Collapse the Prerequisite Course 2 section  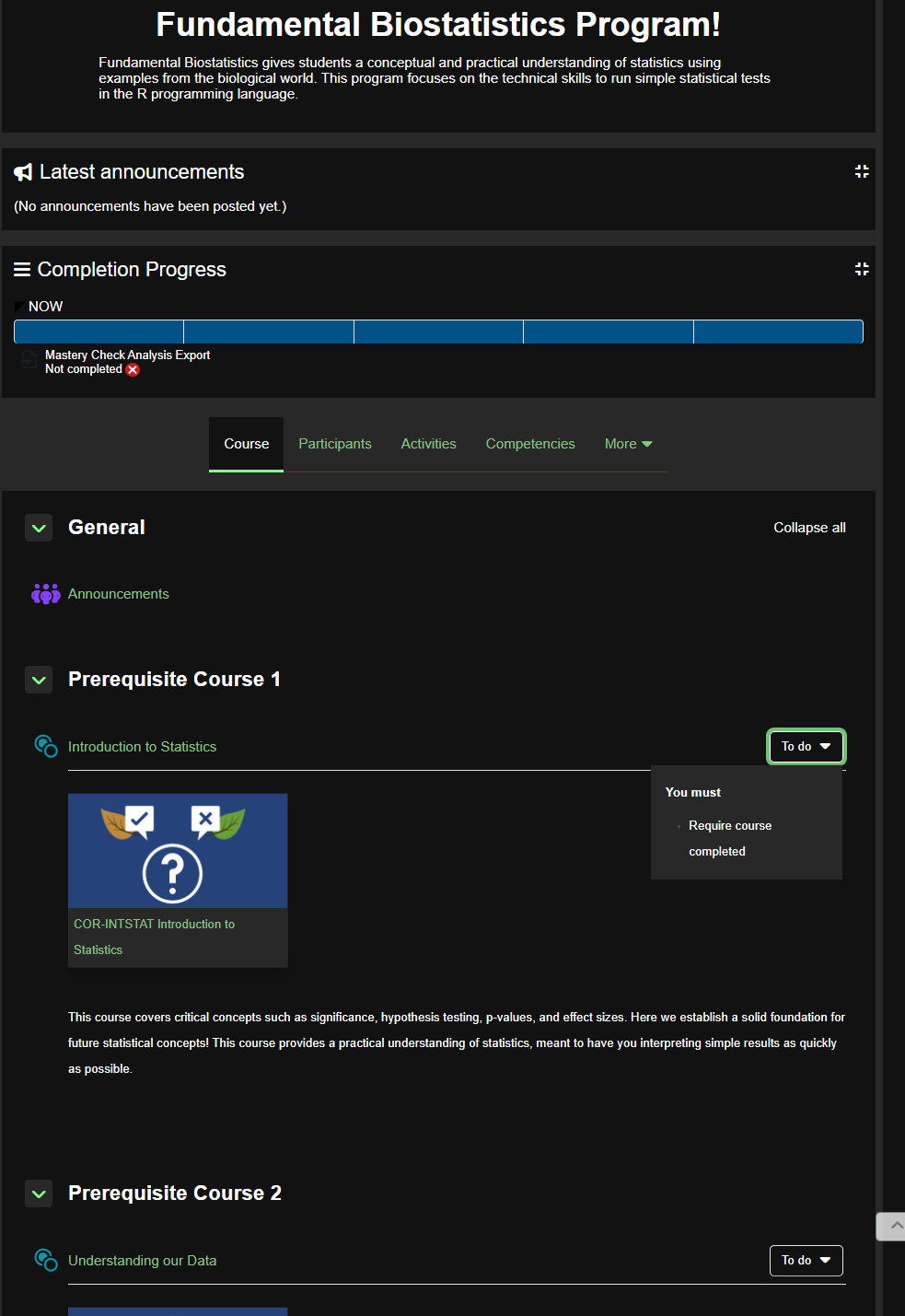39,1194
